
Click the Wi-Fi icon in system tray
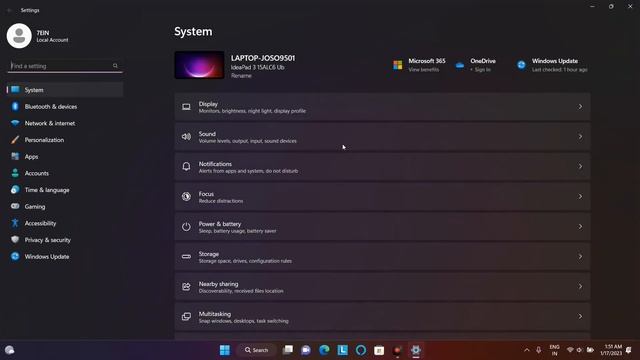point(570,350)
